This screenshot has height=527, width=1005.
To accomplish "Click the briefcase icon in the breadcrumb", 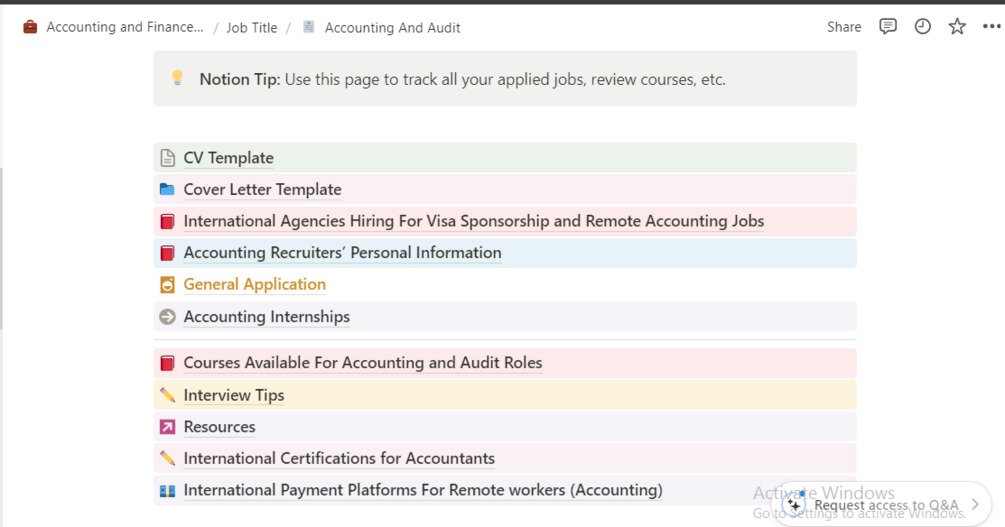I will pyautogui.click(x=31, y=27).
